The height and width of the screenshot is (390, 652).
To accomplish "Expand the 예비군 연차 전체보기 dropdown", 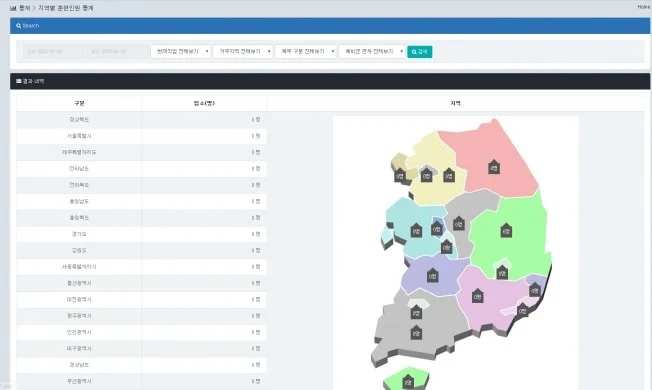I will [x=372, y=52].
